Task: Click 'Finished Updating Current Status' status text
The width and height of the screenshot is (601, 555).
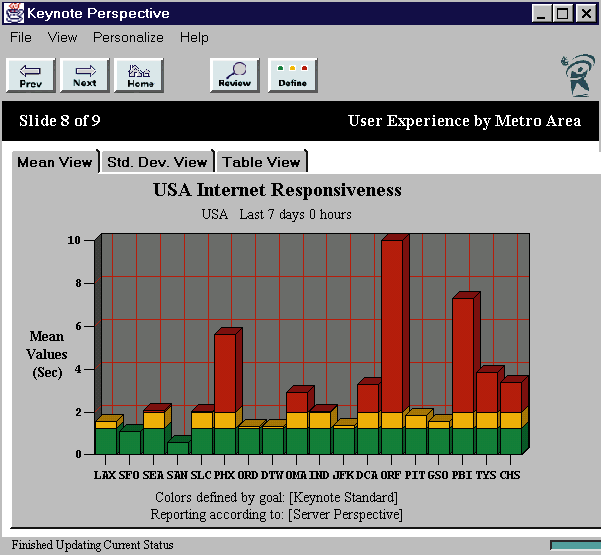Action: coord(92,545)
